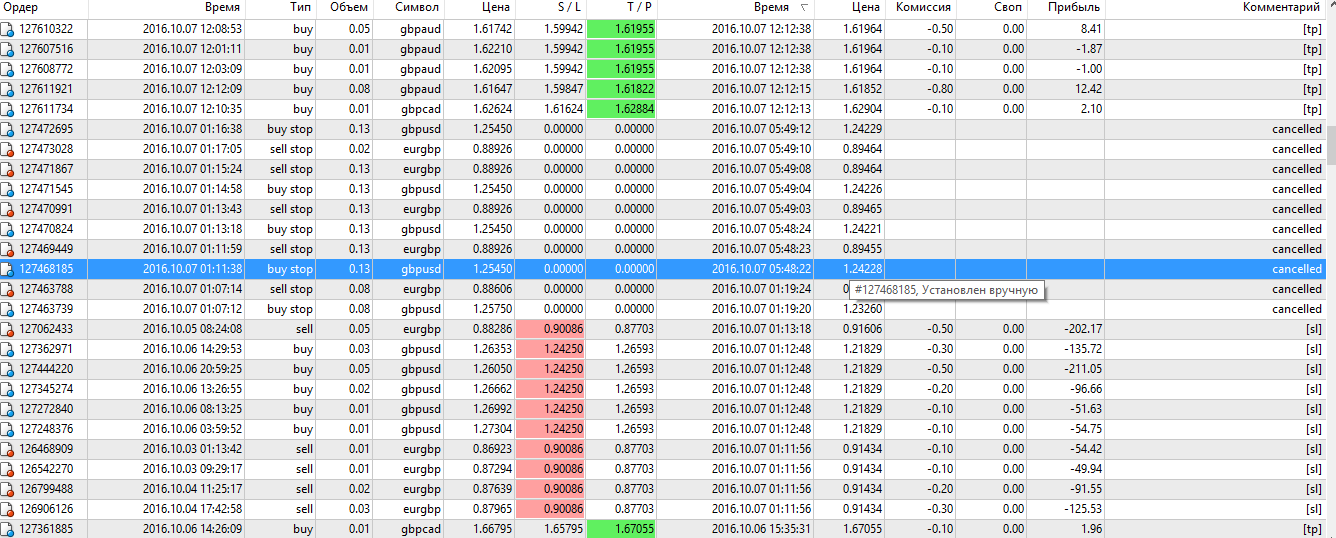The image size is (1336, 538).
Task: Grab the vertical scrollbar thumb
Action: 1330,144
